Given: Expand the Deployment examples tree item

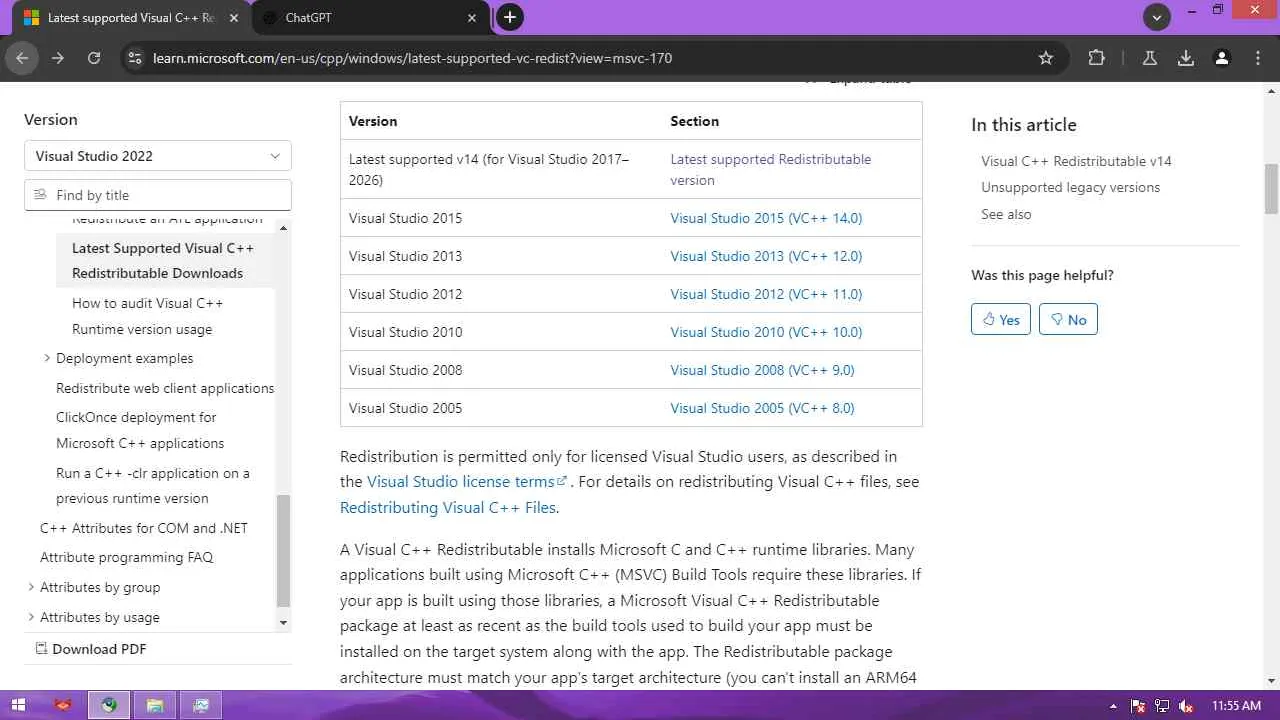Looking at the screenshot, I should click(47, 358).
